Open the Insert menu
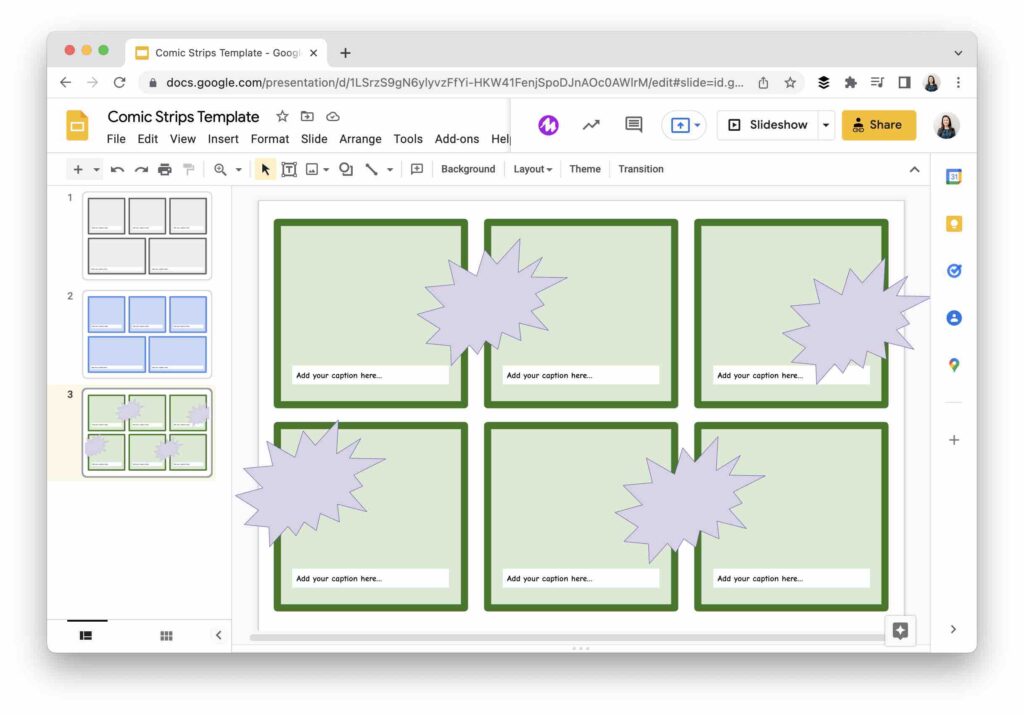 (x=223, y=139)
